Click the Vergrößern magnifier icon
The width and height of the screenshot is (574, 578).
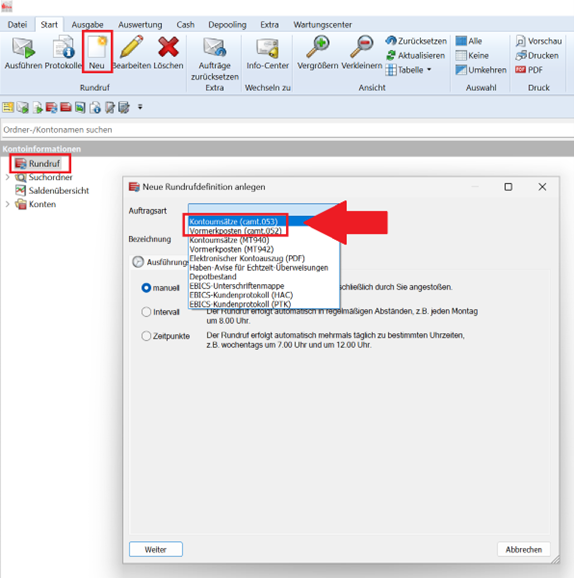pyautogui.click(x=317, y=47)
